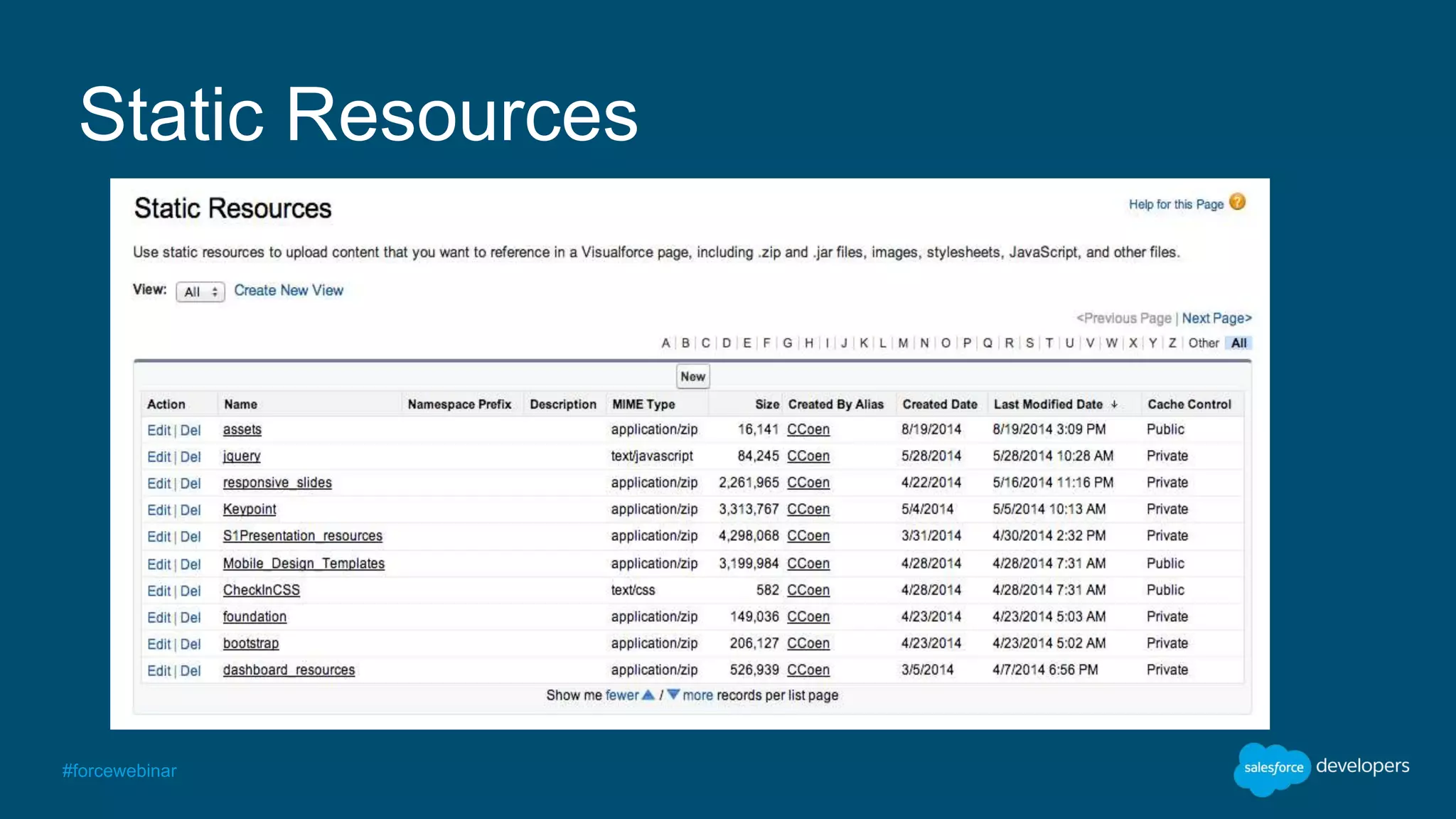The image size is (1456, 819).
Task: Filter list by letter A
Action: pos(665,343)
